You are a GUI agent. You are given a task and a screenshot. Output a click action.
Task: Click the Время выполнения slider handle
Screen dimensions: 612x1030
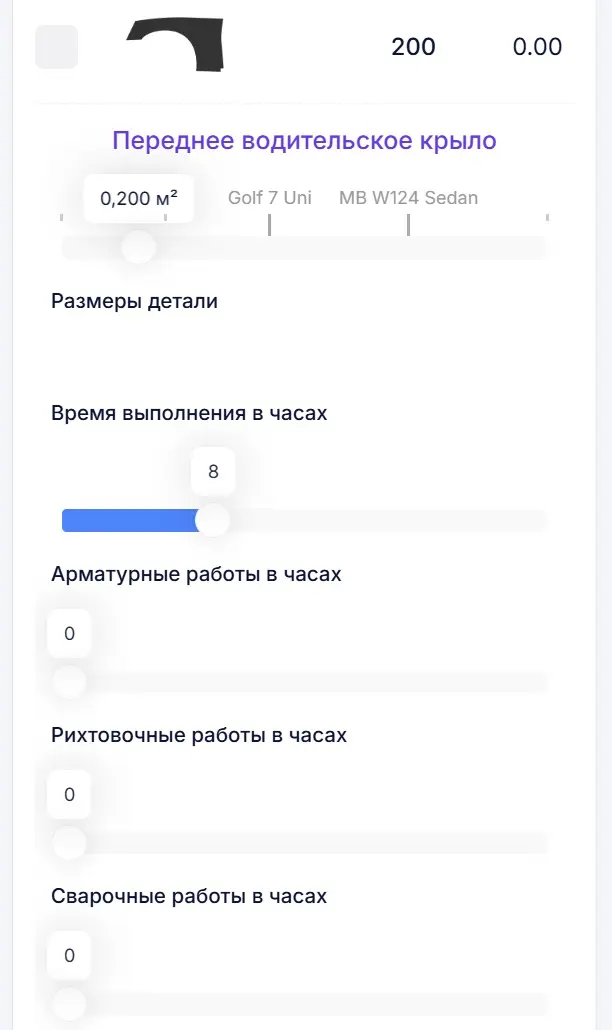click(212, 520)
